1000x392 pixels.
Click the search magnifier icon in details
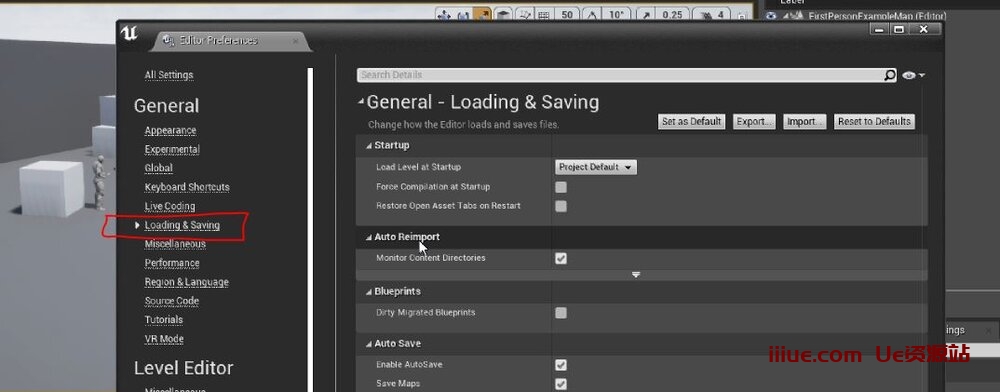pos(890,75)
